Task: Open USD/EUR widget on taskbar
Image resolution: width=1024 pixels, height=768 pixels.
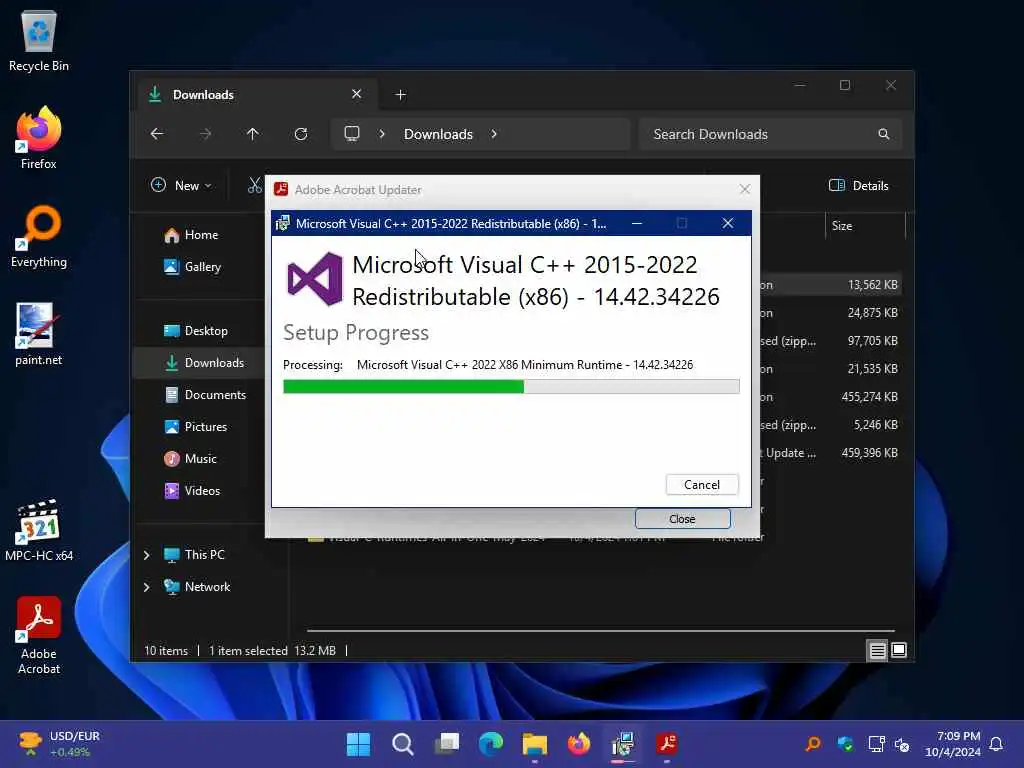Action: click(x=59, y=744)
